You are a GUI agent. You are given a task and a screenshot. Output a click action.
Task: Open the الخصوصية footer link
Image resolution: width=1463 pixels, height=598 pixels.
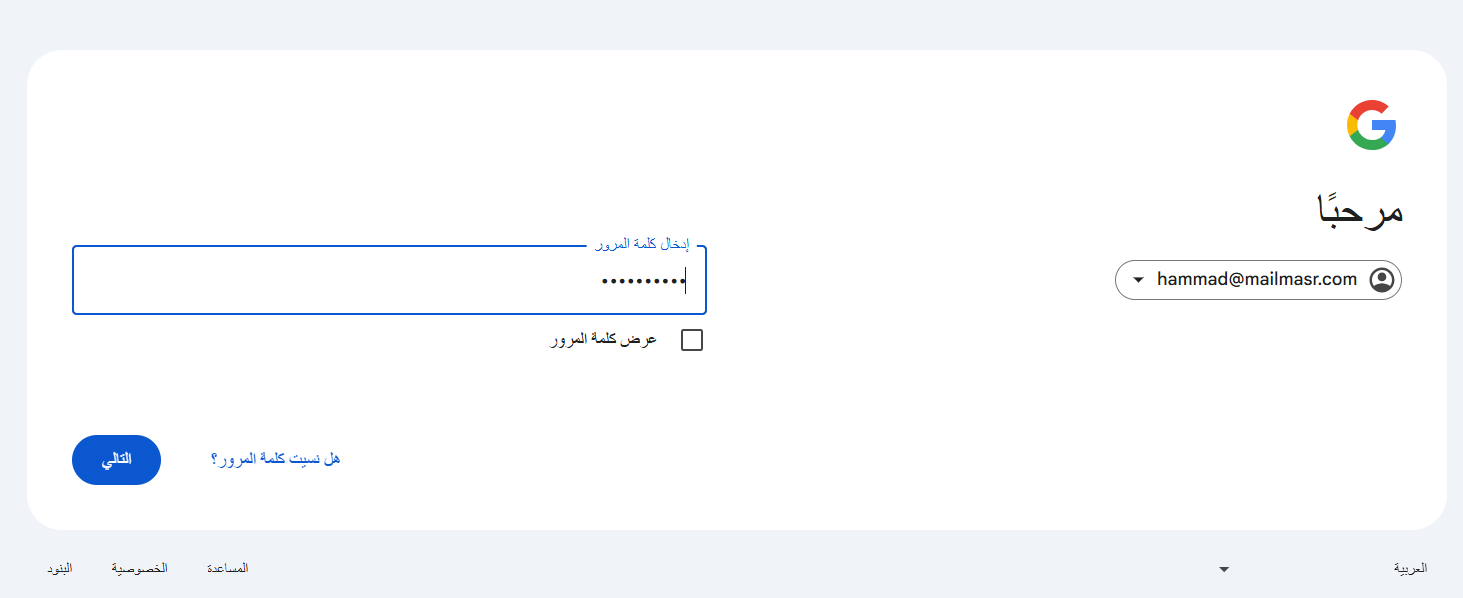140,568
